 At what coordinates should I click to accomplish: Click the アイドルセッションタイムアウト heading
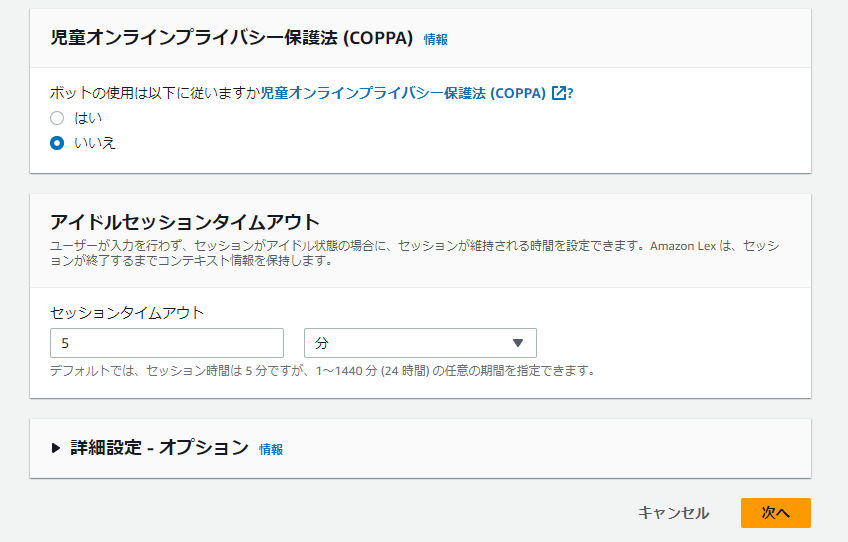pyautogui.click(x=185, y=222)
